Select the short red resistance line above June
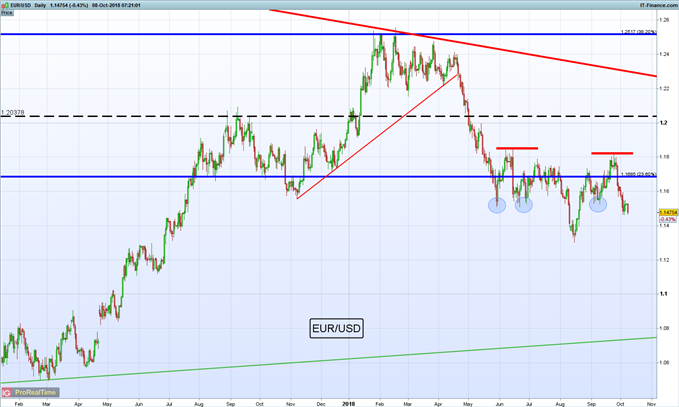 pos(517,149)
